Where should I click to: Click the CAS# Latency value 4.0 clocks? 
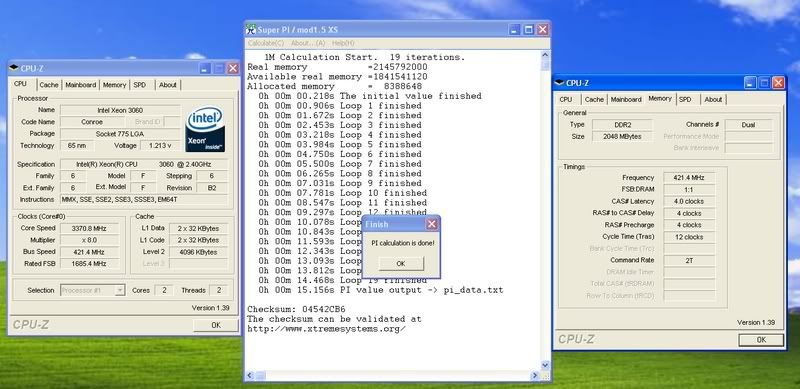[x=689, y=201]
